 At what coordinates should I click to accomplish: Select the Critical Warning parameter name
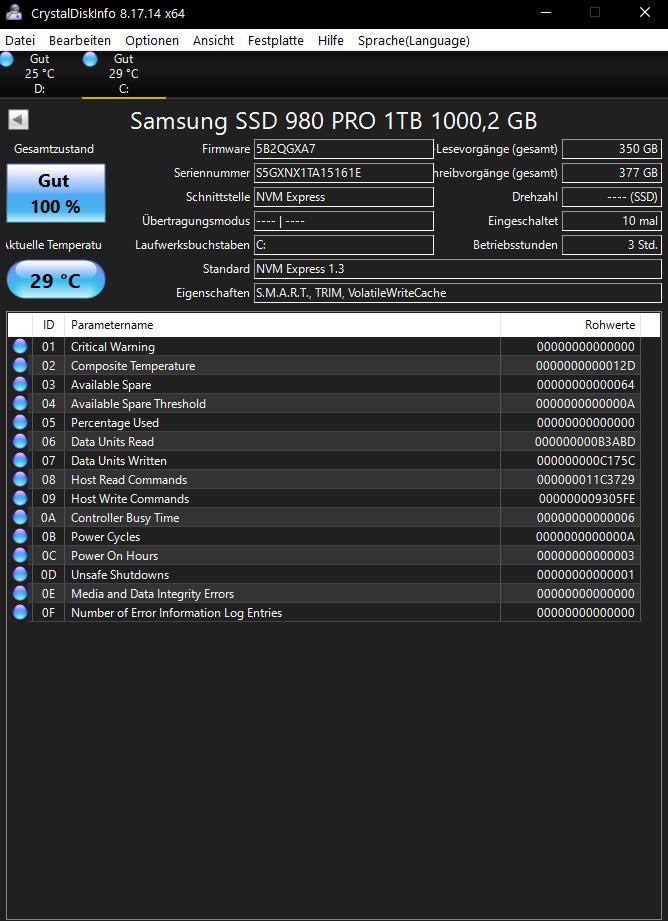click(x=113, y=347)
